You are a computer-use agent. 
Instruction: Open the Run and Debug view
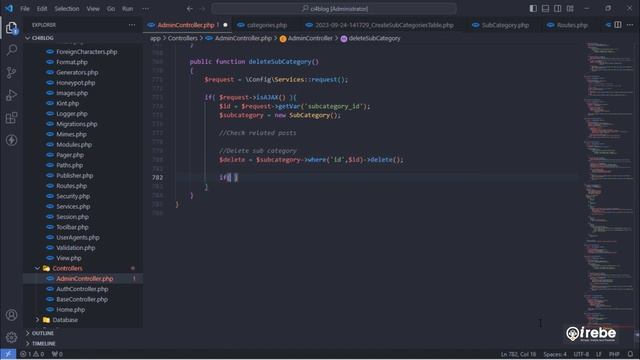11,95
